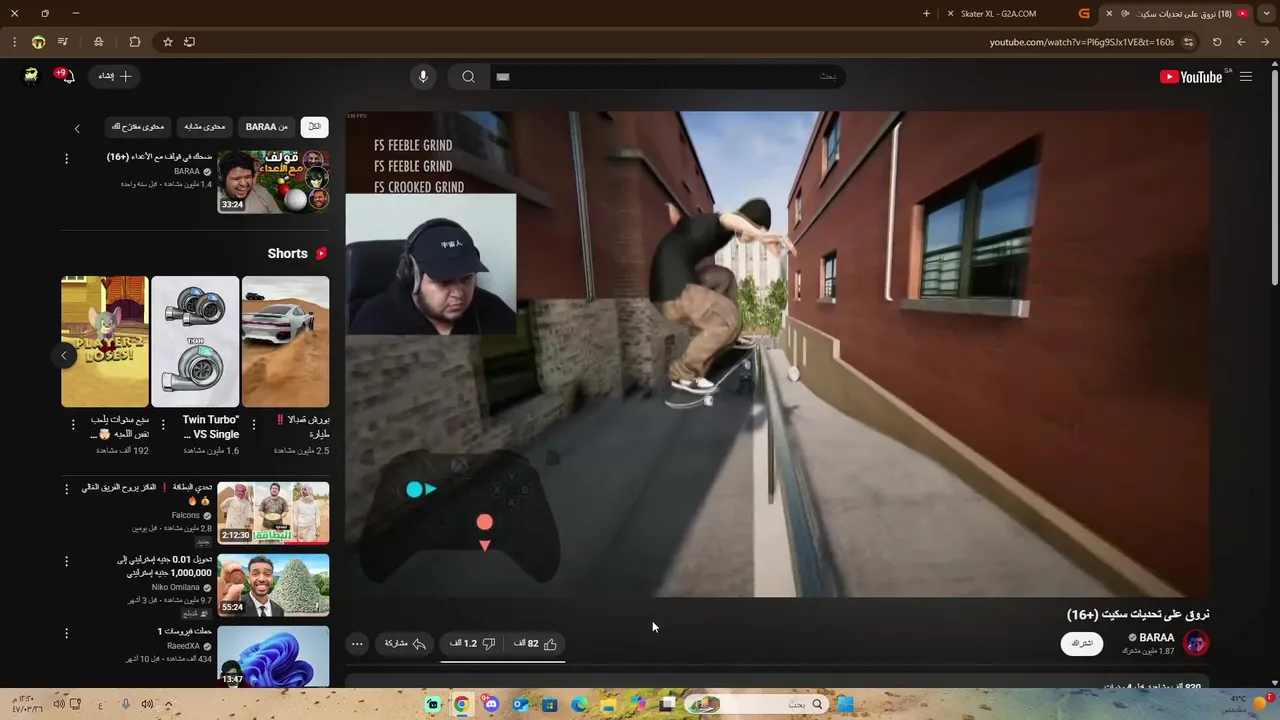The image size is (1280, 720).
Task: Click the Shorts section heading
Action: tap(288, 253)
